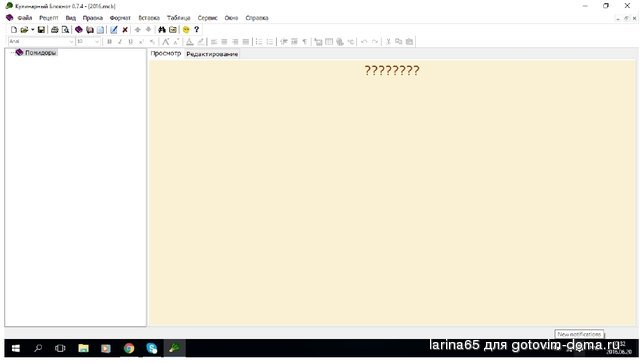Click the question mark Help icon

point(197,30)
